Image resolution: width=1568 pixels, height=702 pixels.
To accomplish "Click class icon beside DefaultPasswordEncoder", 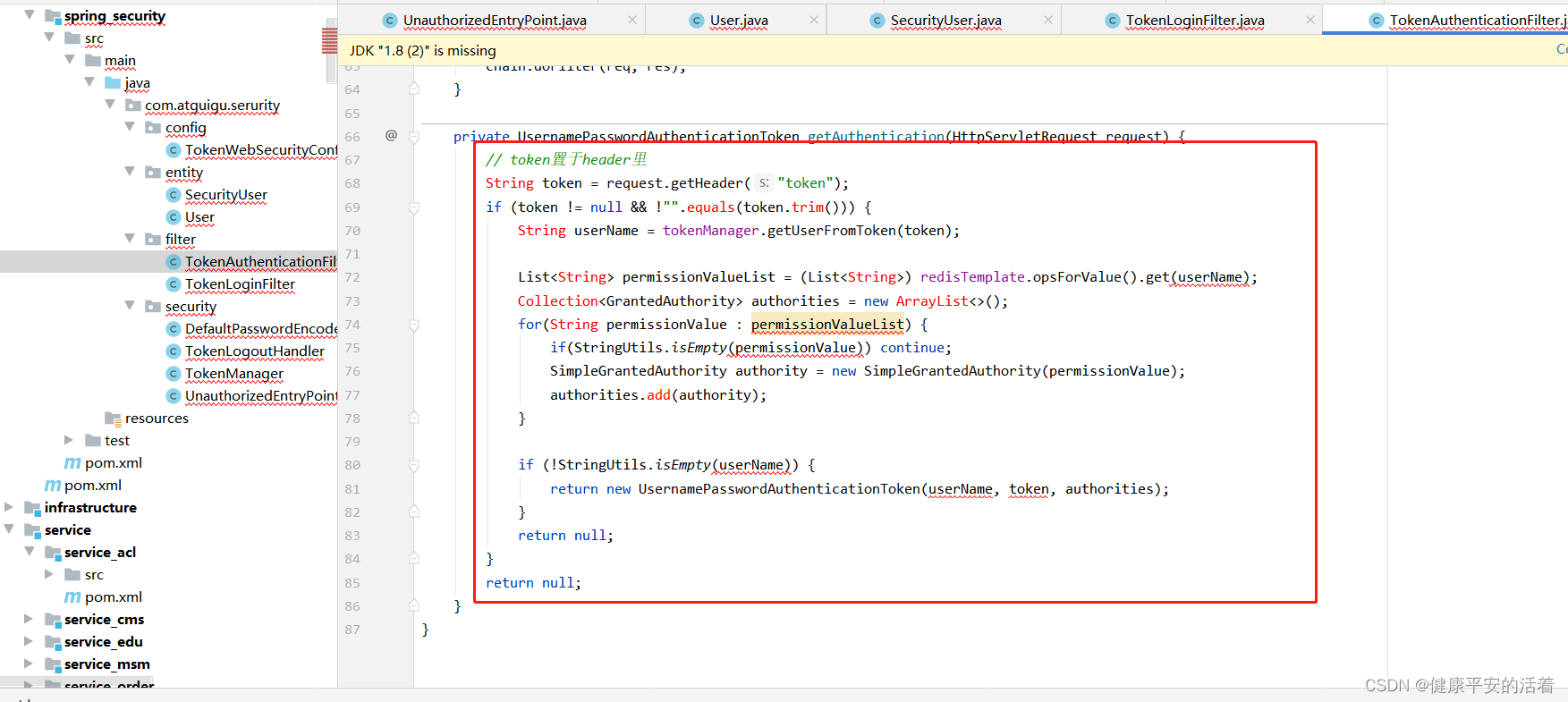I will 174,328.
